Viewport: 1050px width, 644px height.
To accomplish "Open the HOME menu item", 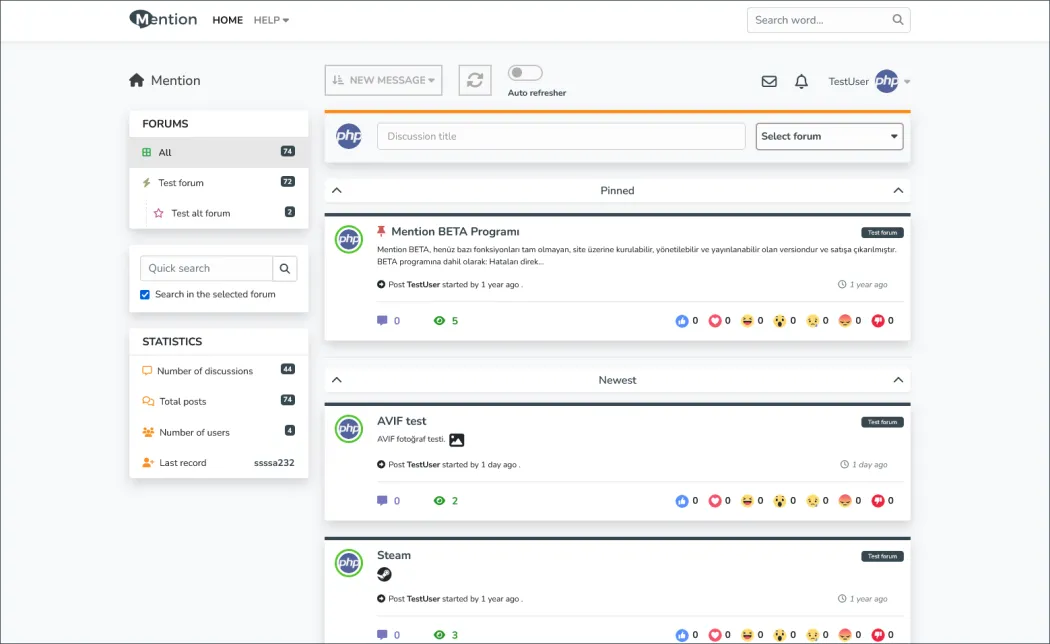I will (x=228, y=20).
